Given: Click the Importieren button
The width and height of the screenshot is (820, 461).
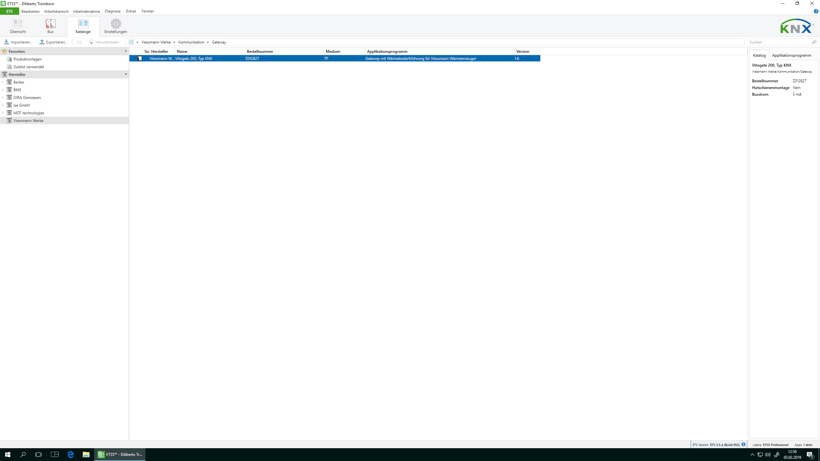Looking at the screenshot, I should [x=18, y=42].
